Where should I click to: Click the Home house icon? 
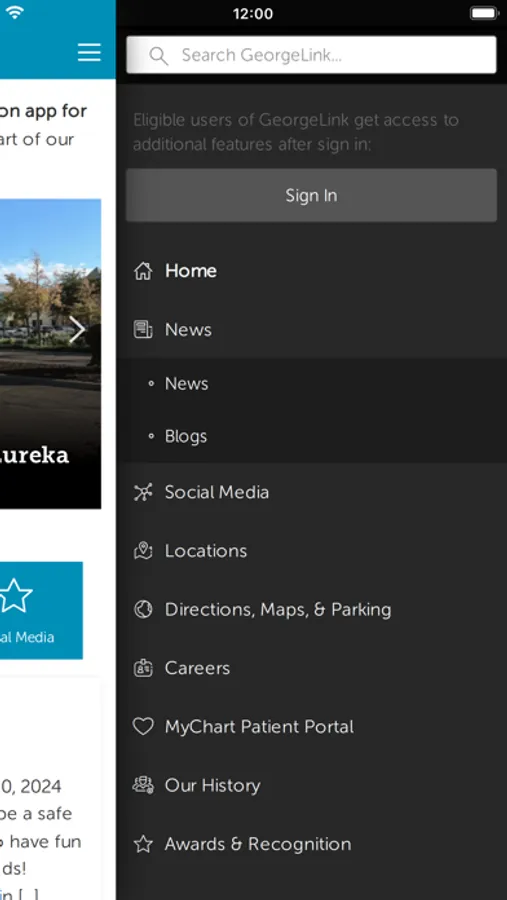tap(143, 271)
